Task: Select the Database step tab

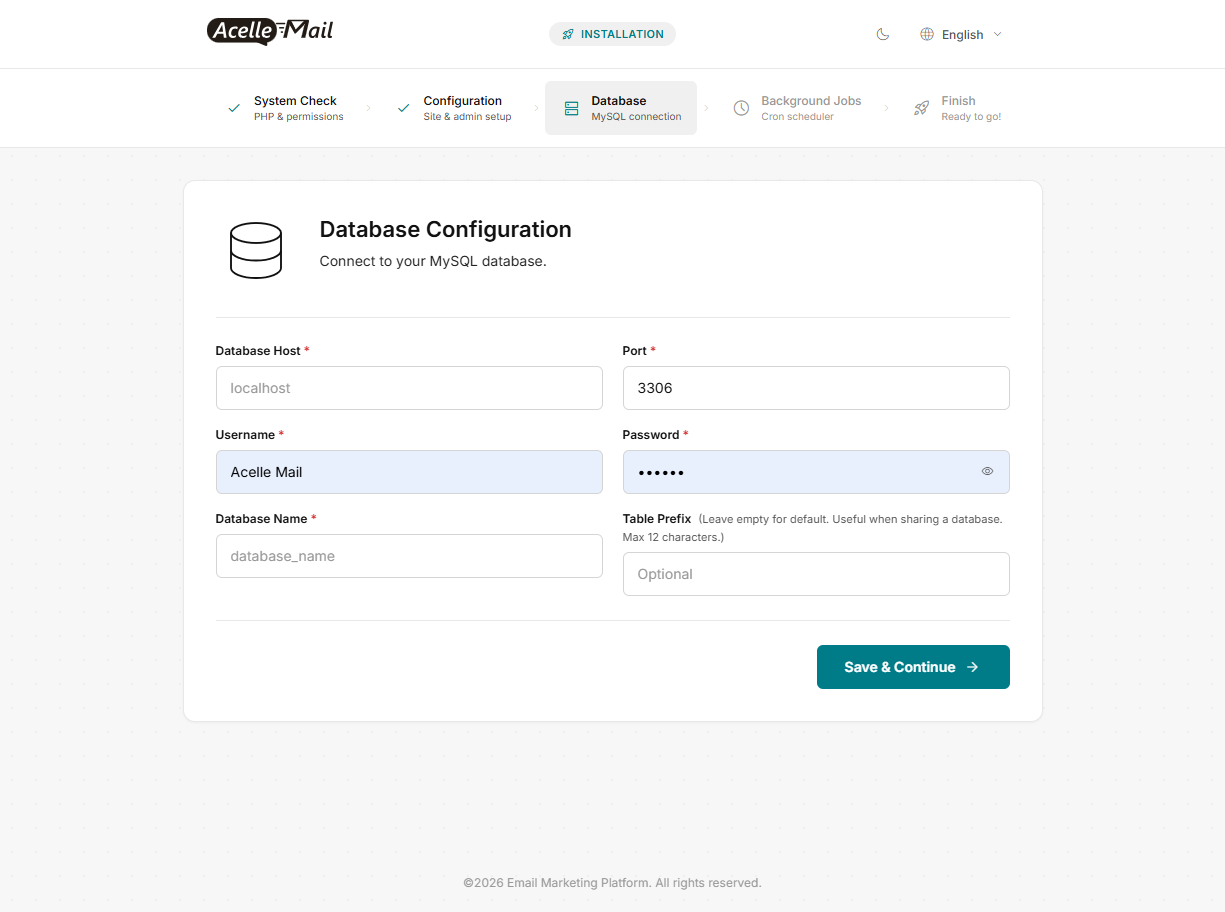Action: (621, 108)
